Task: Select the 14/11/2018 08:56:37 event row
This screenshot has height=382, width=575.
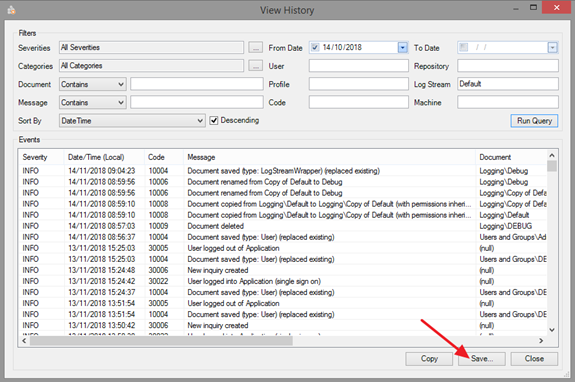Action: pos(282,237)
